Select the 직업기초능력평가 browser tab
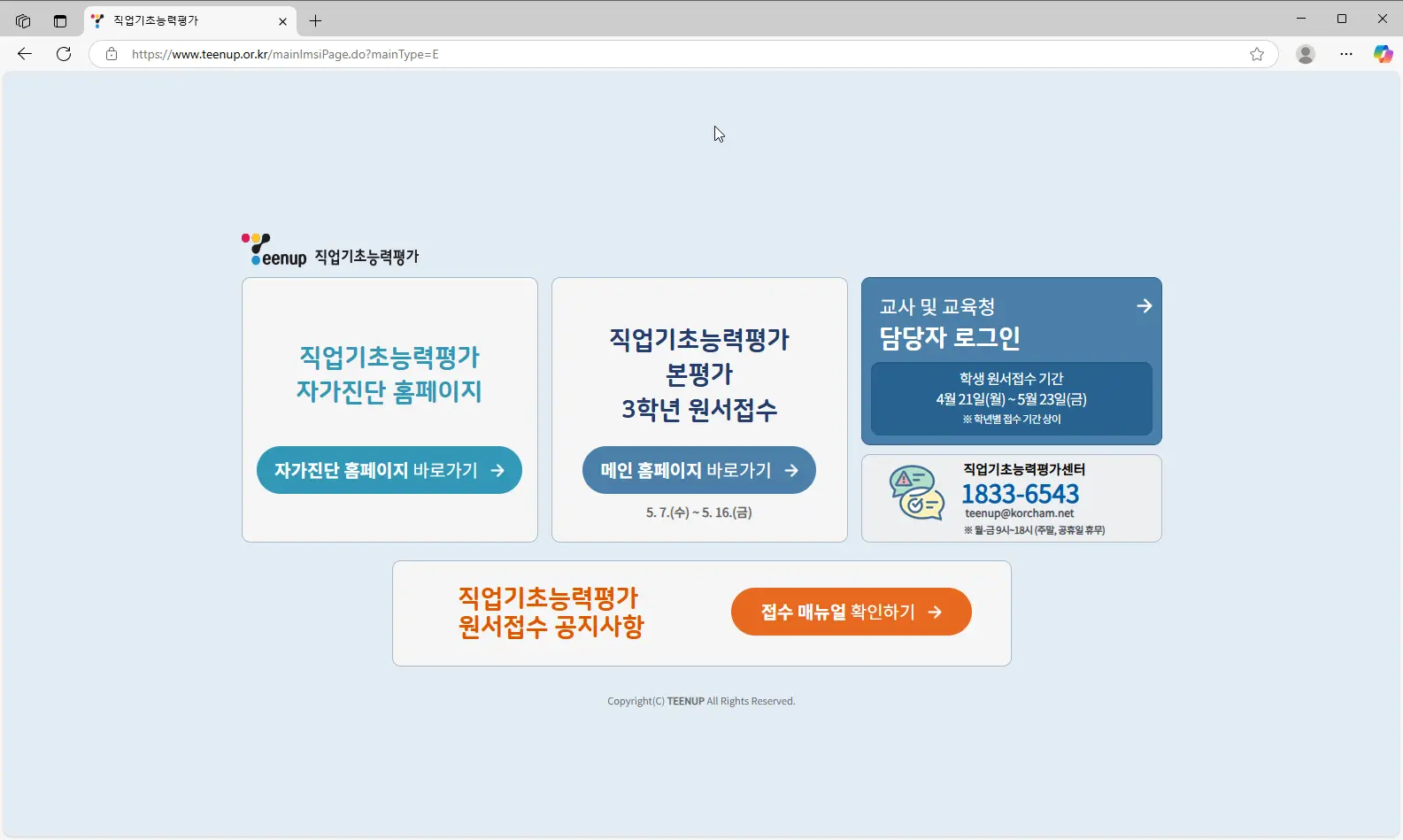 pos(190,20)
